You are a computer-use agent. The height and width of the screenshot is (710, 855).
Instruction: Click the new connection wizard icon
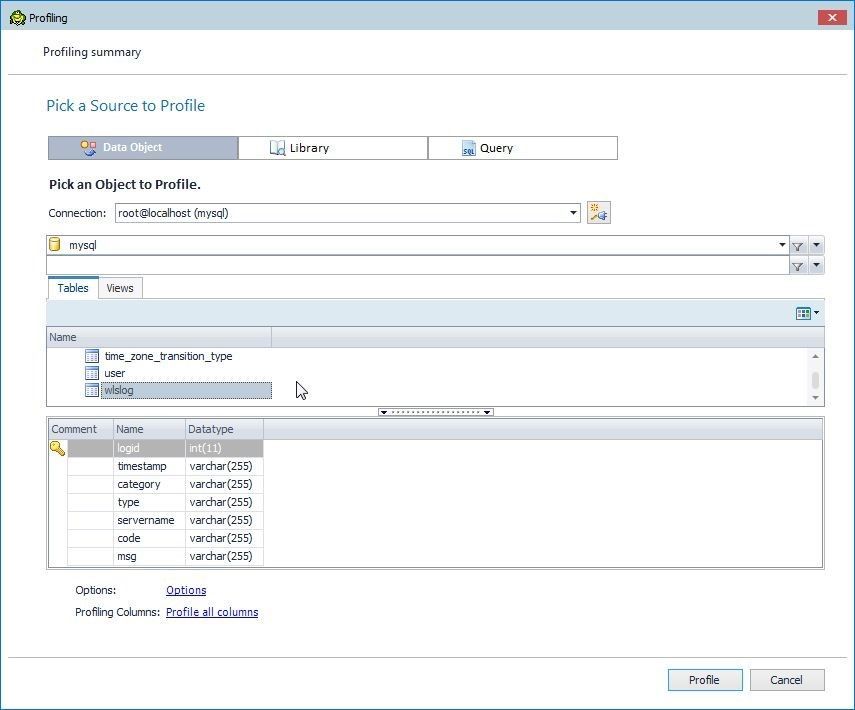pos(598,213)
